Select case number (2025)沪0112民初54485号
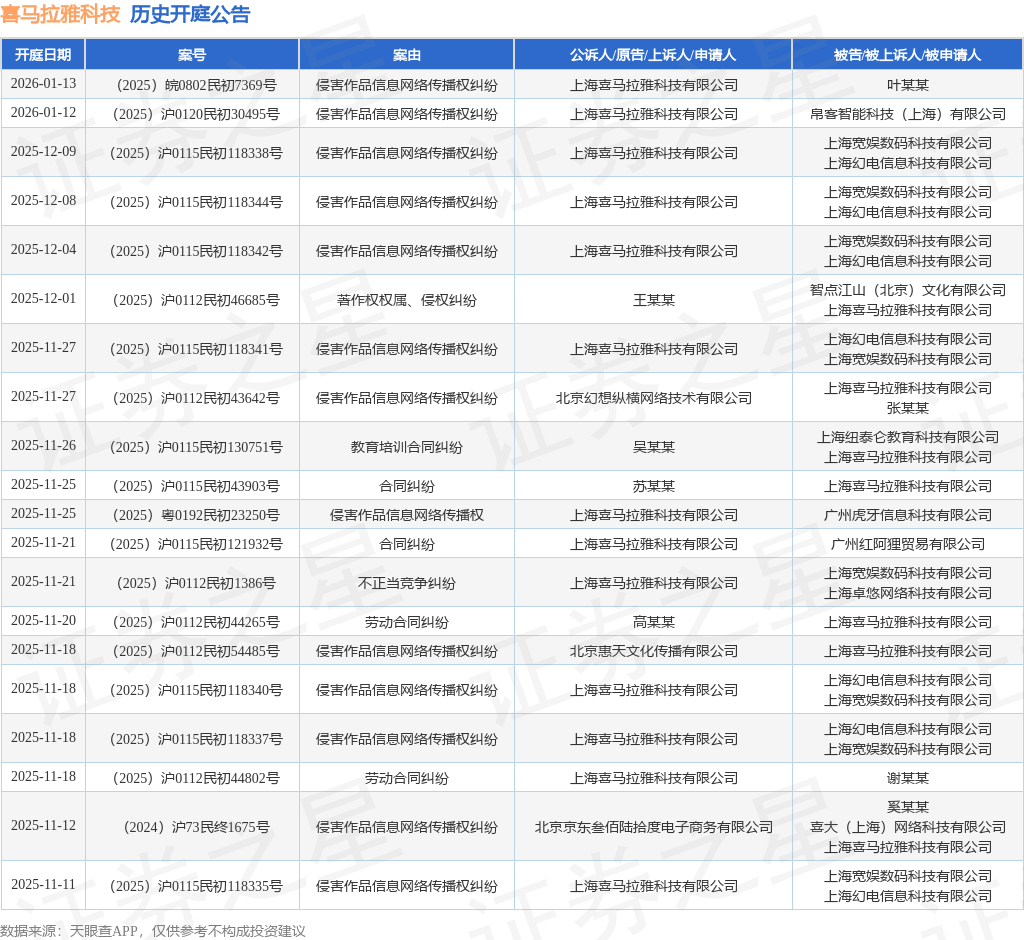This screenshot has height=940, width=1024. coord(196,651)
